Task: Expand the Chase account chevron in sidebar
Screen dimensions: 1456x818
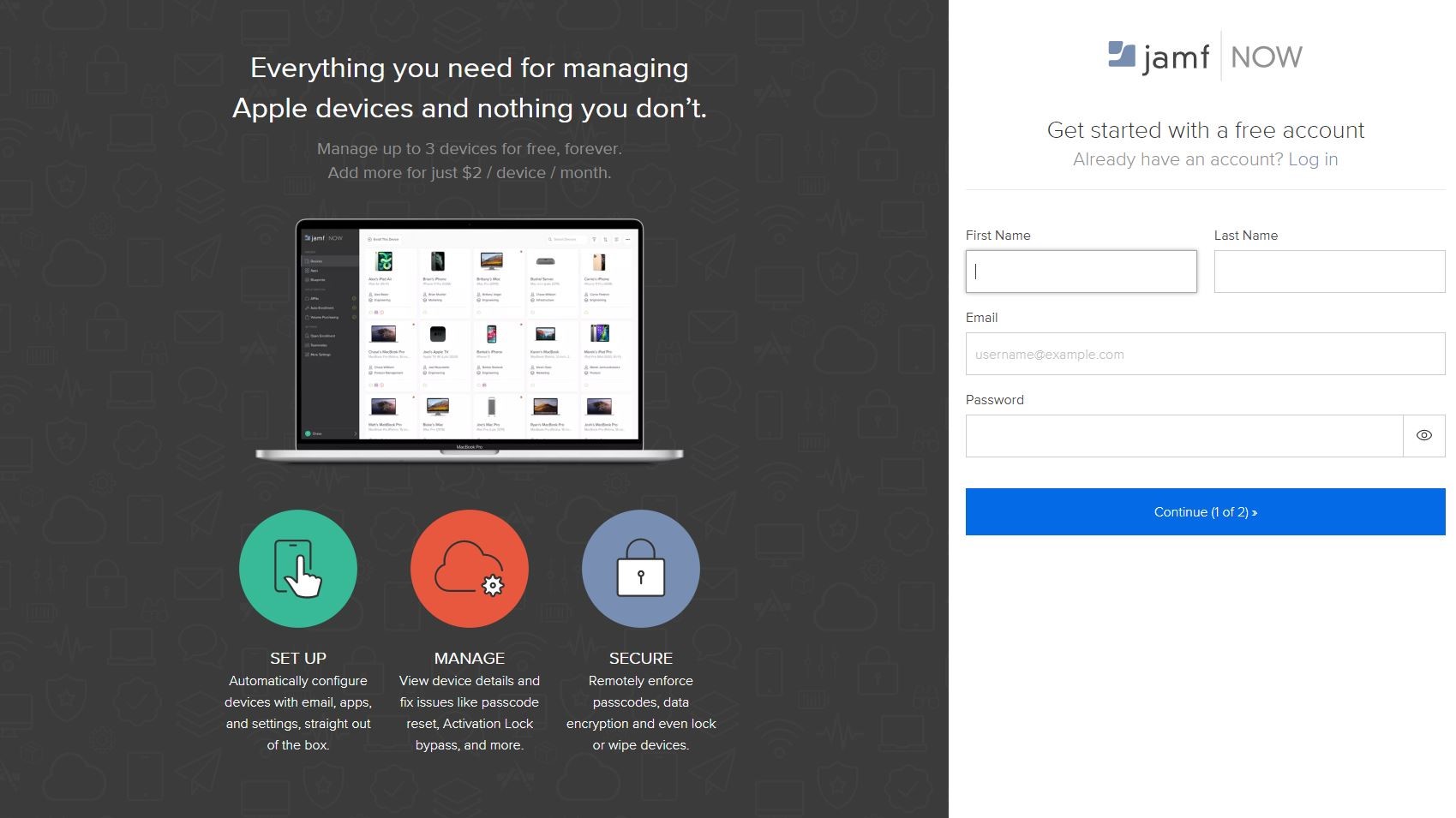Action: [355, 433]
